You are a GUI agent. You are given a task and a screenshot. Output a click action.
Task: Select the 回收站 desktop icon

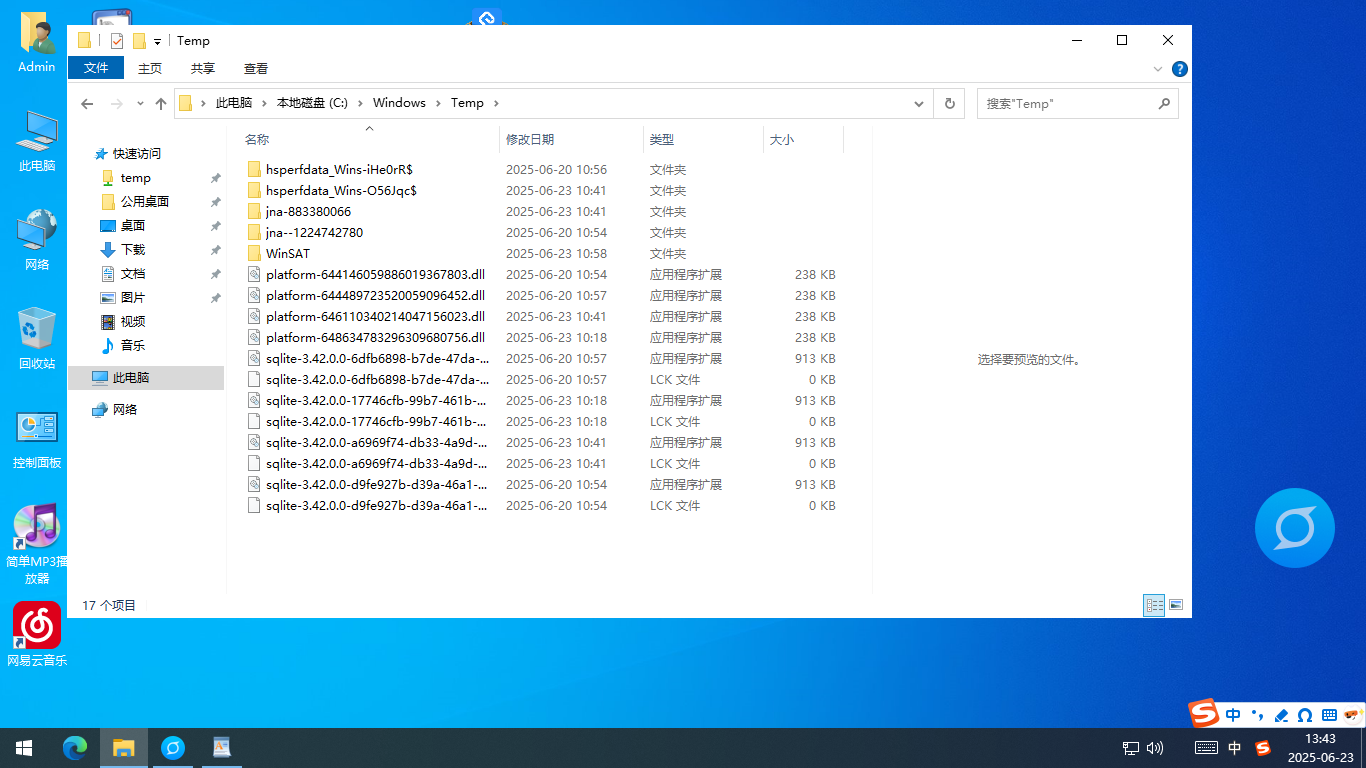coord(37,338)
